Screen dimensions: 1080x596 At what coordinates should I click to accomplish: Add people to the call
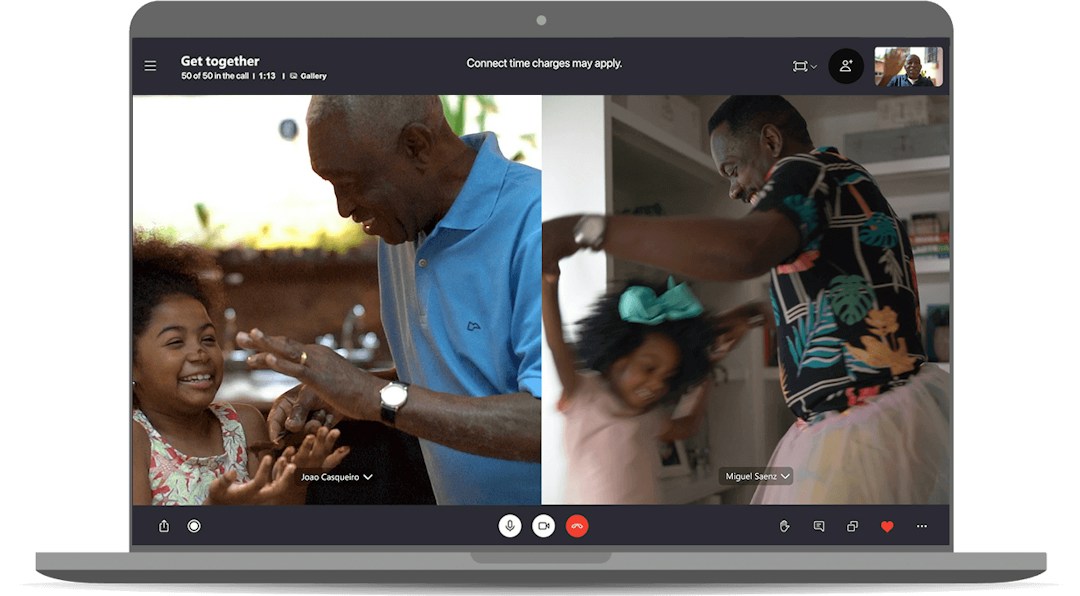846,66
